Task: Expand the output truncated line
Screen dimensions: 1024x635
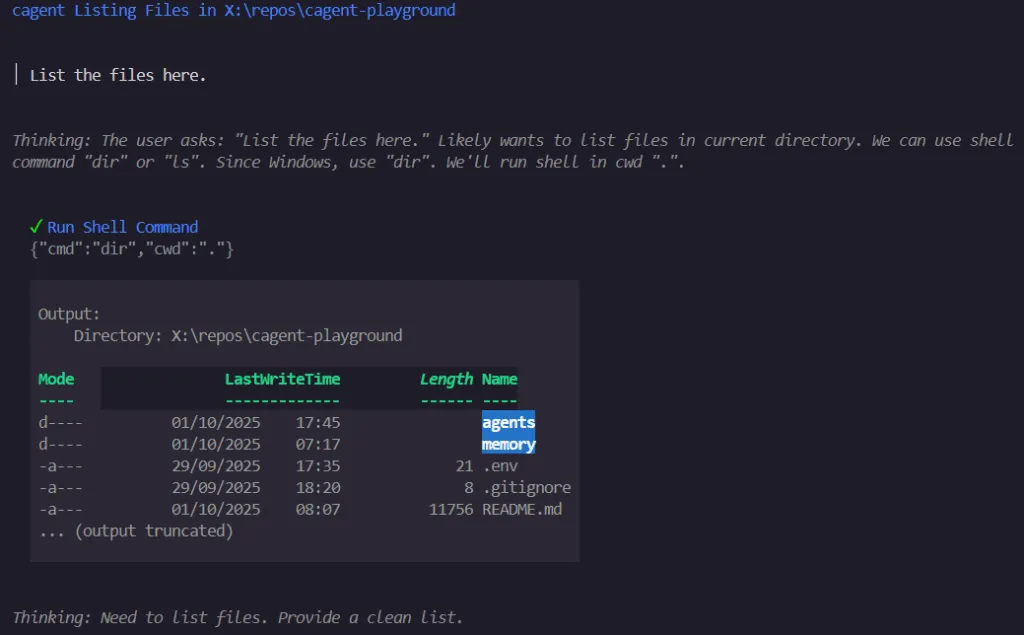Action: pos(136,531)
